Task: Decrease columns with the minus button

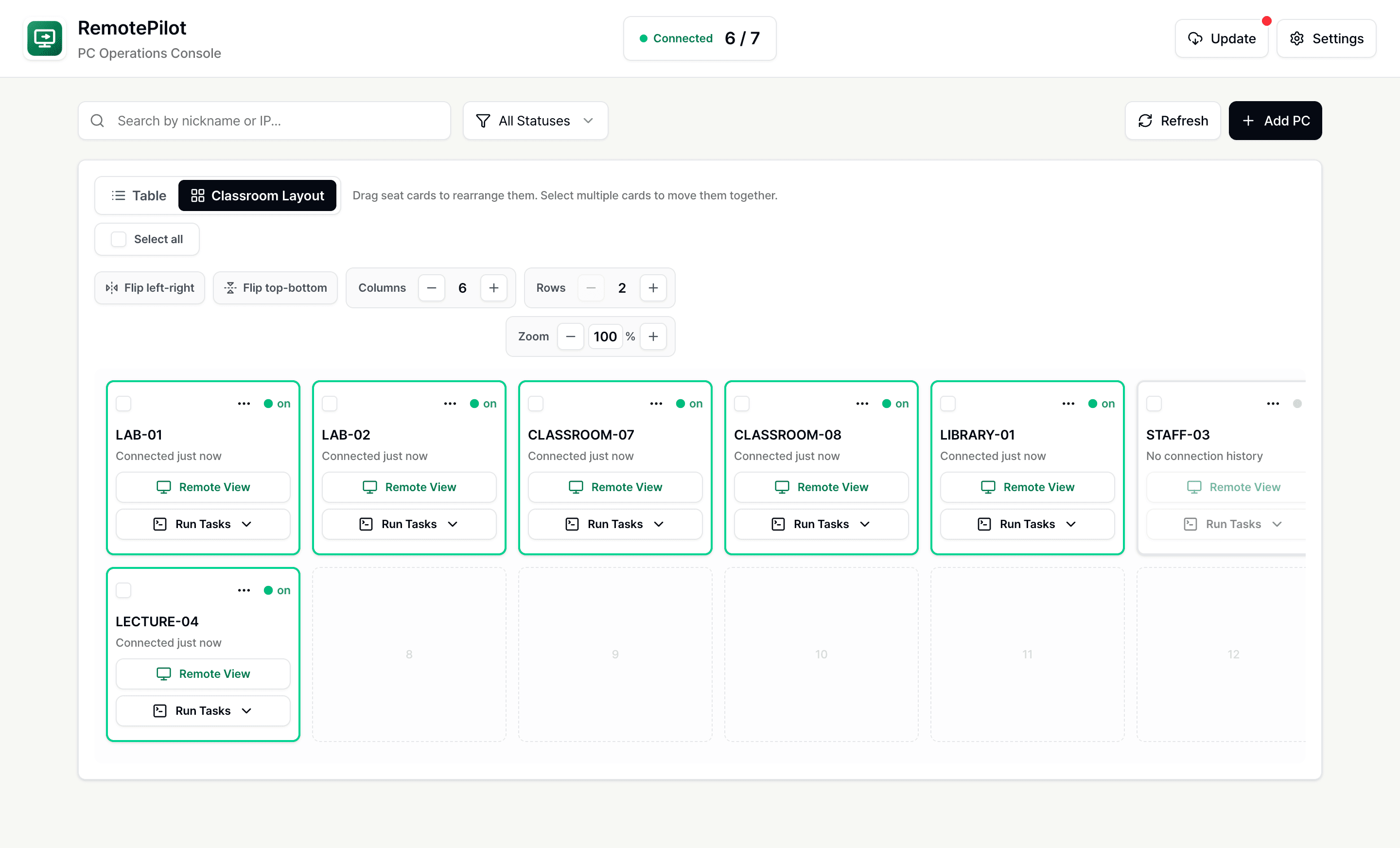Action: 432,288
